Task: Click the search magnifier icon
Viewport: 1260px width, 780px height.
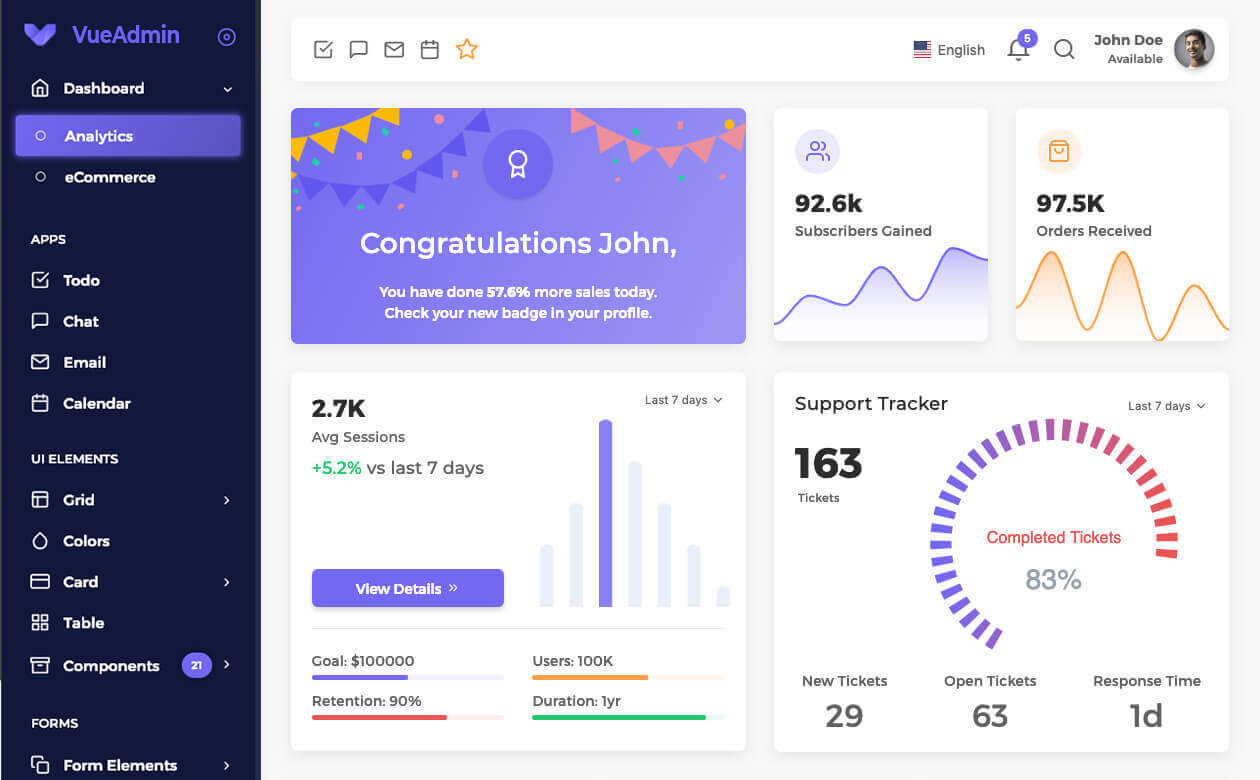Action: pos(1064,49)
